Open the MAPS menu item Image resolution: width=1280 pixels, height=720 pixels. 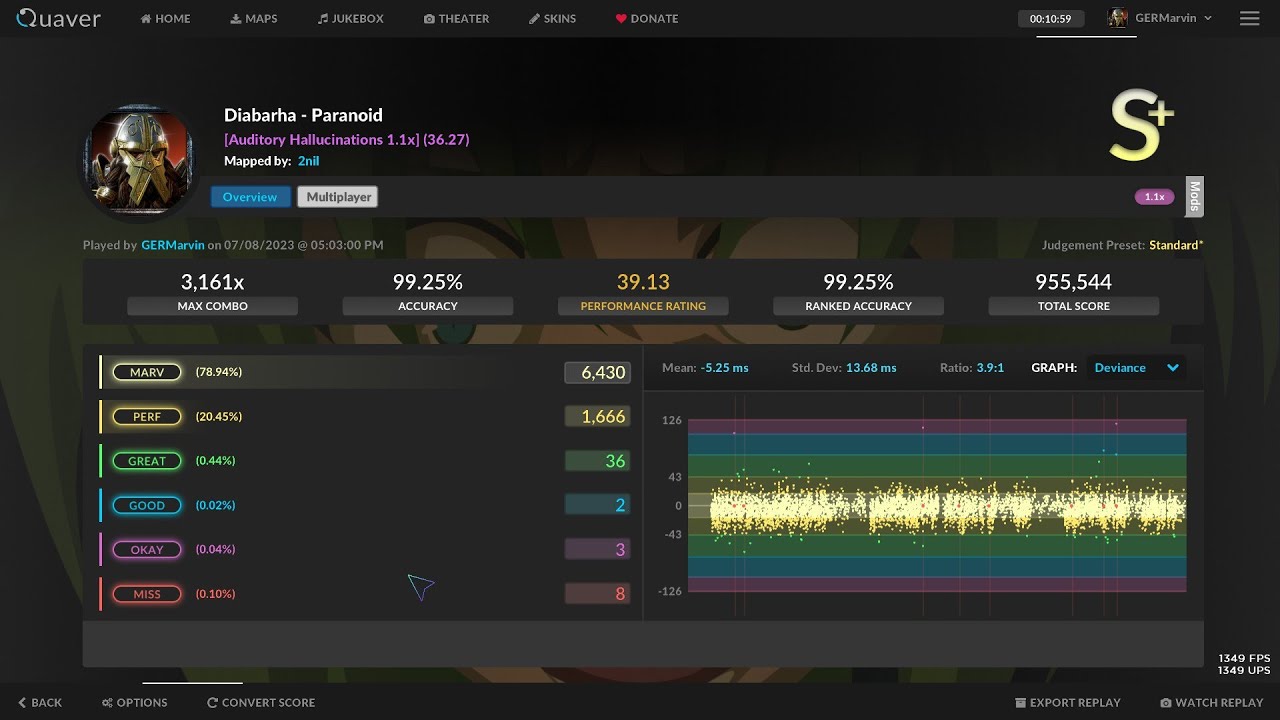[x=254, y=18]
